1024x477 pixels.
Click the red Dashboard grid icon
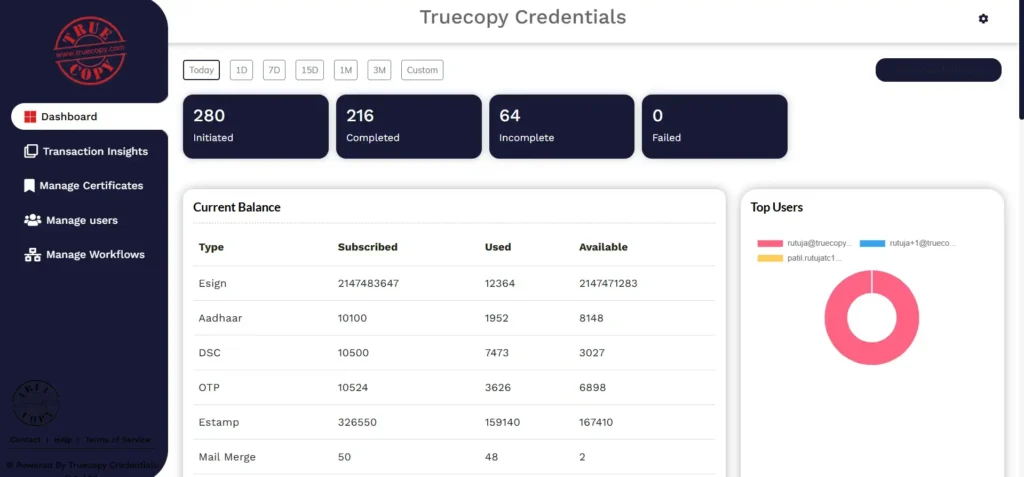[30, 117]
